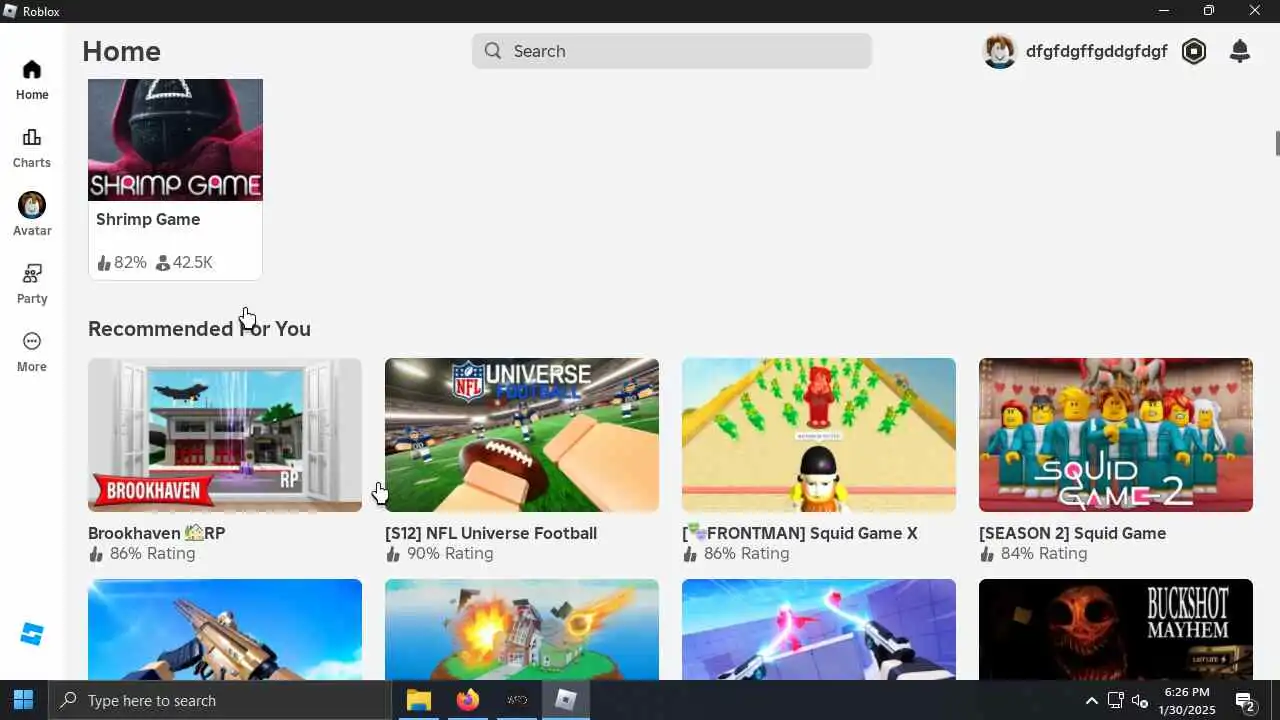Click the vertical scrollbar thumb
Image resolution: width=1280 pixels, height=720 pixels.
1277,143
